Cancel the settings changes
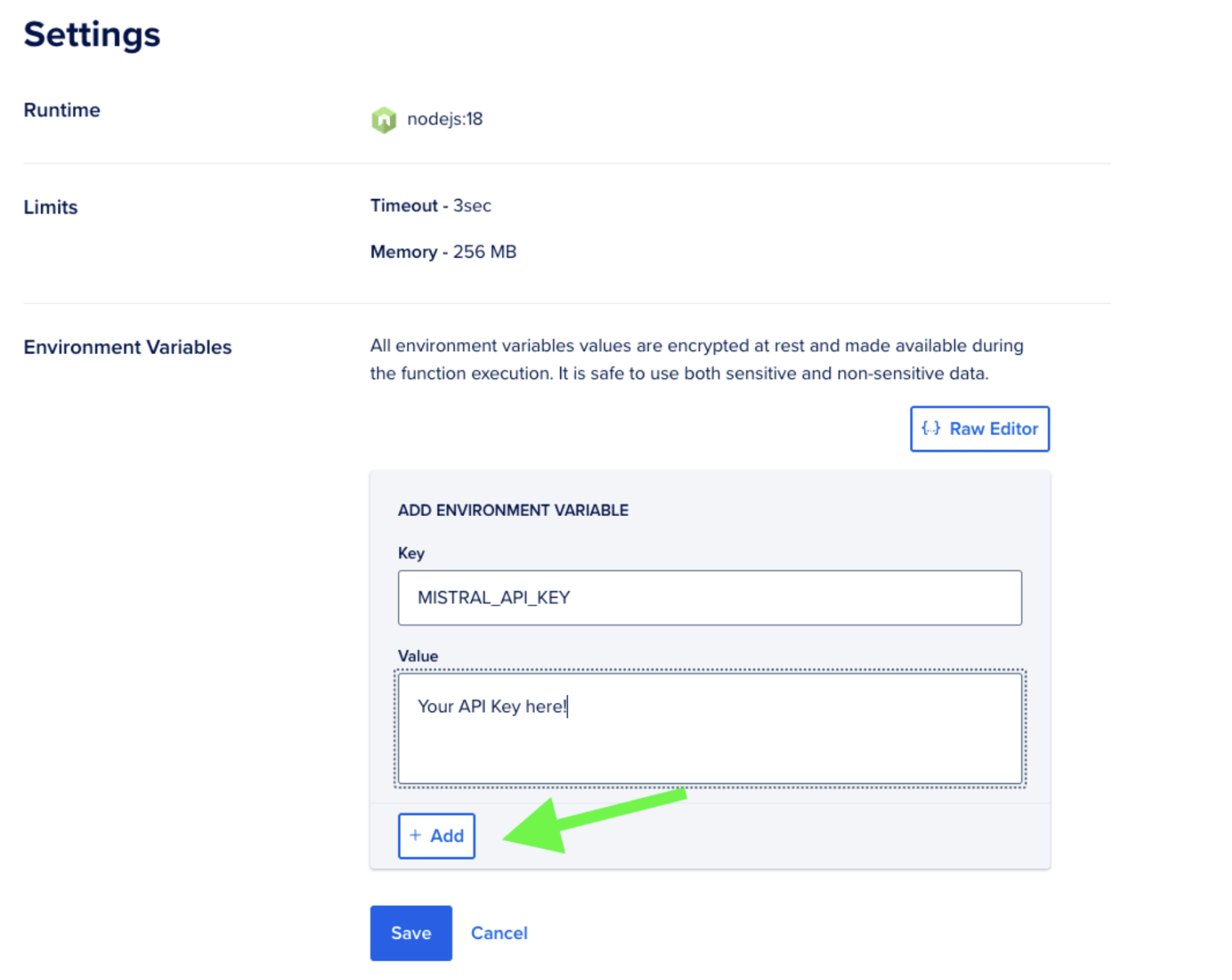Image resolution: width=1232 pixels, height=980 pixels. click(499, 933)
